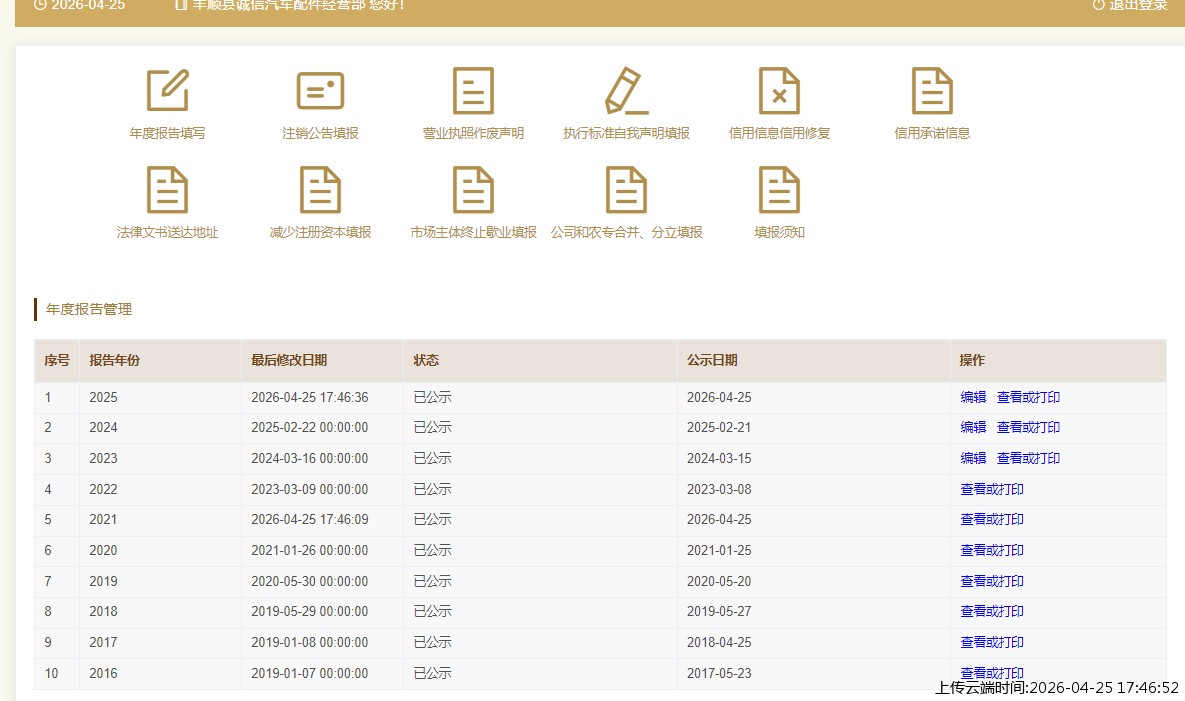View or print the 2025 report
Screen dimensions: 1185x701
point(1028,397)
